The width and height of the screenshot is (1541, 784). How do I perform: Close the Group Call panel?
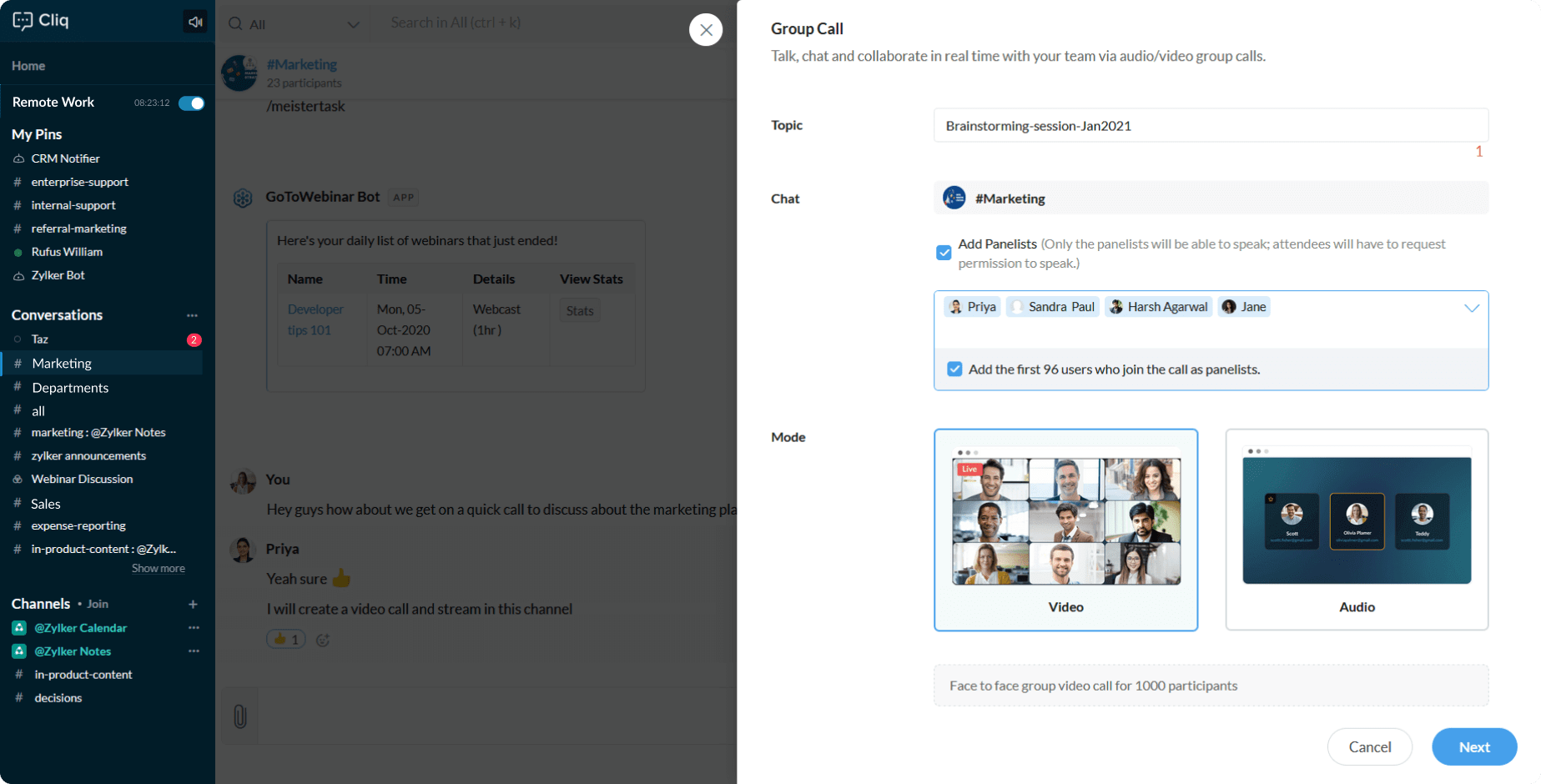point(706,30)
